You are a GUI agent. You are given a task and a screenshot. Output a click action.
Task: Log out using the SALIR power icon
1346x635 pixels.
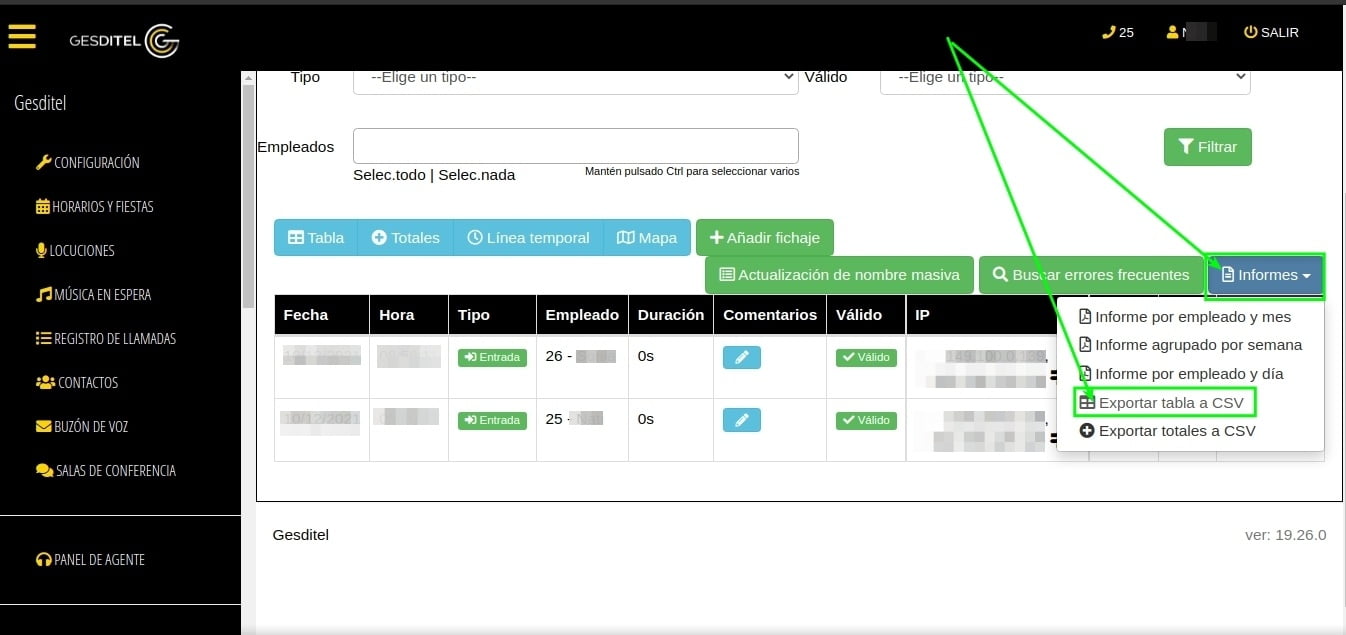(1271, 32)
